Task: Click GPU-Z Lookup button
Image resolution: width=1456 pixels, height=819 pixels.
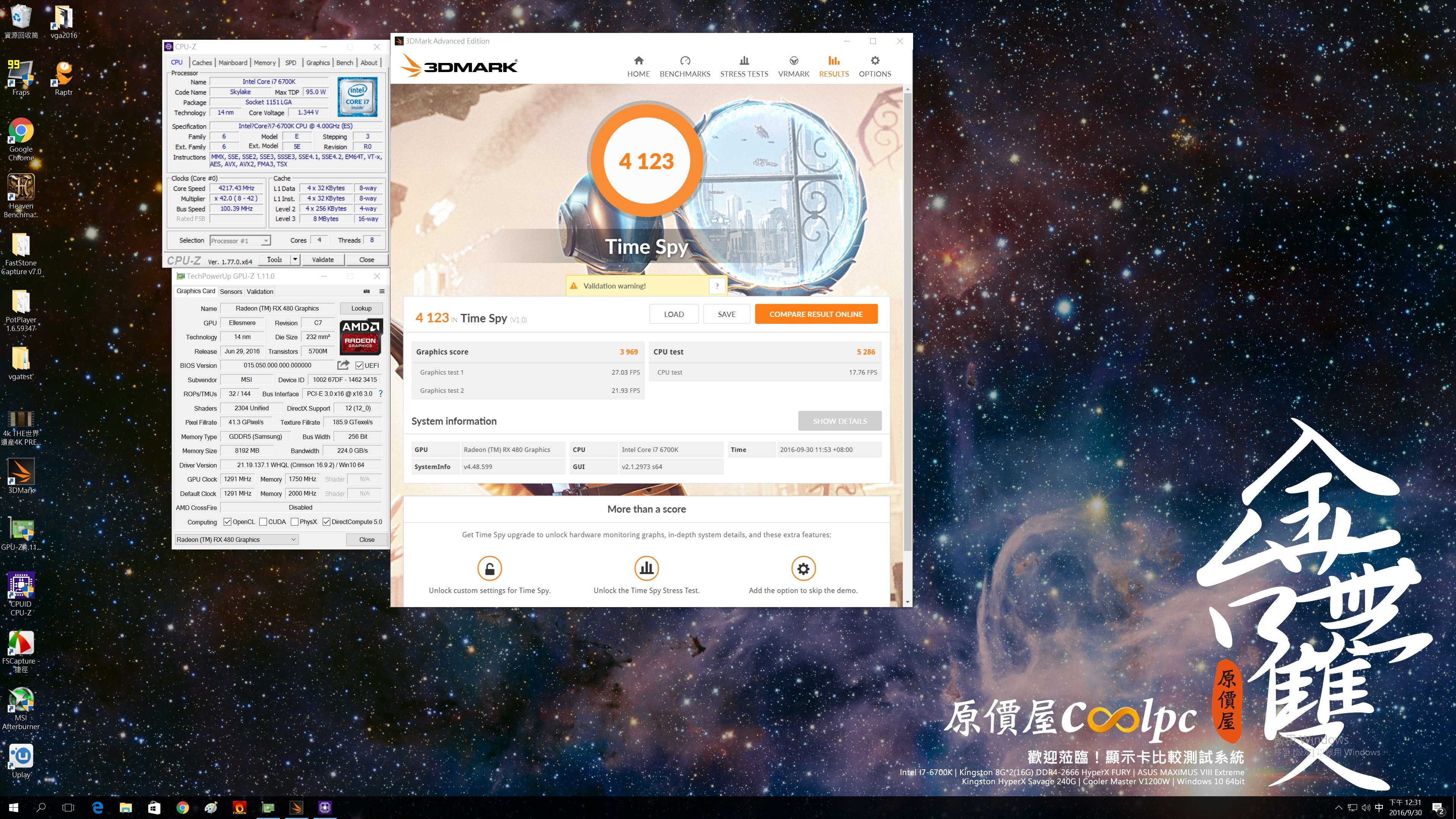Action: click(x=361, y=309)
